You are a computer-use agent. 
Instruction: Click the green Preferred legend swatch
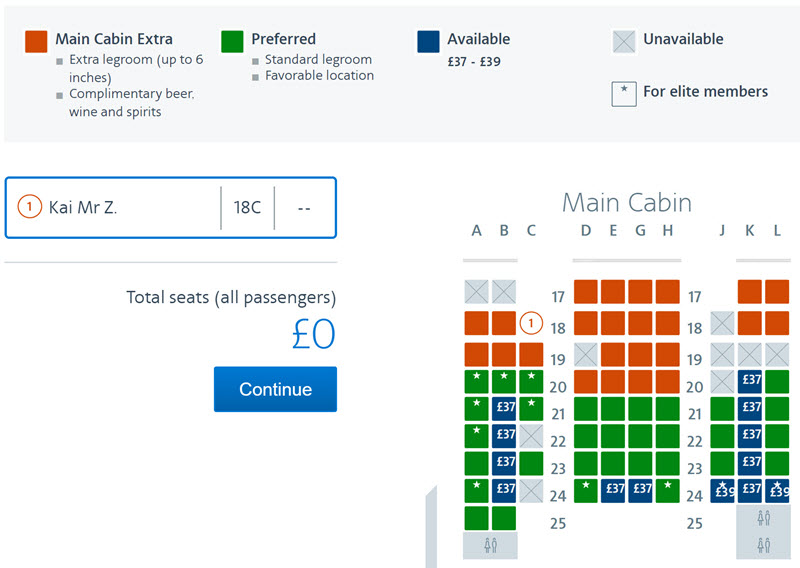(232, 41)
